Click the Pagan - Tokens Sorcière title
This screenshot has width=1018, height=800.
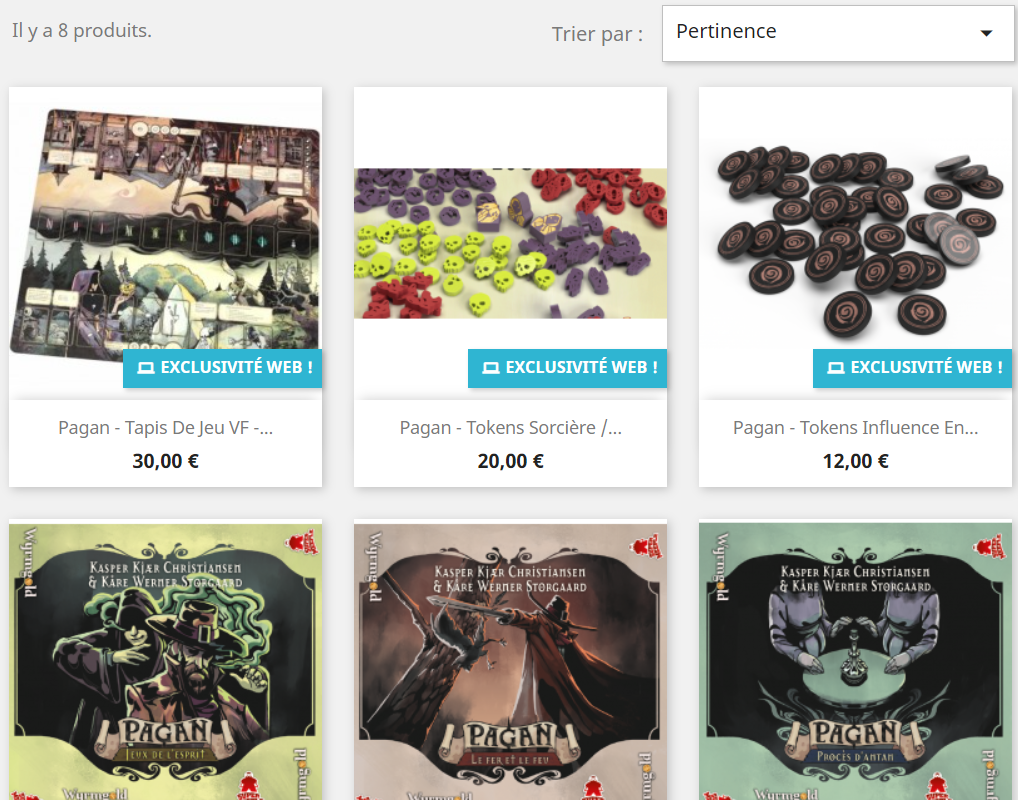pyautogui.click(x=510, y=427)
